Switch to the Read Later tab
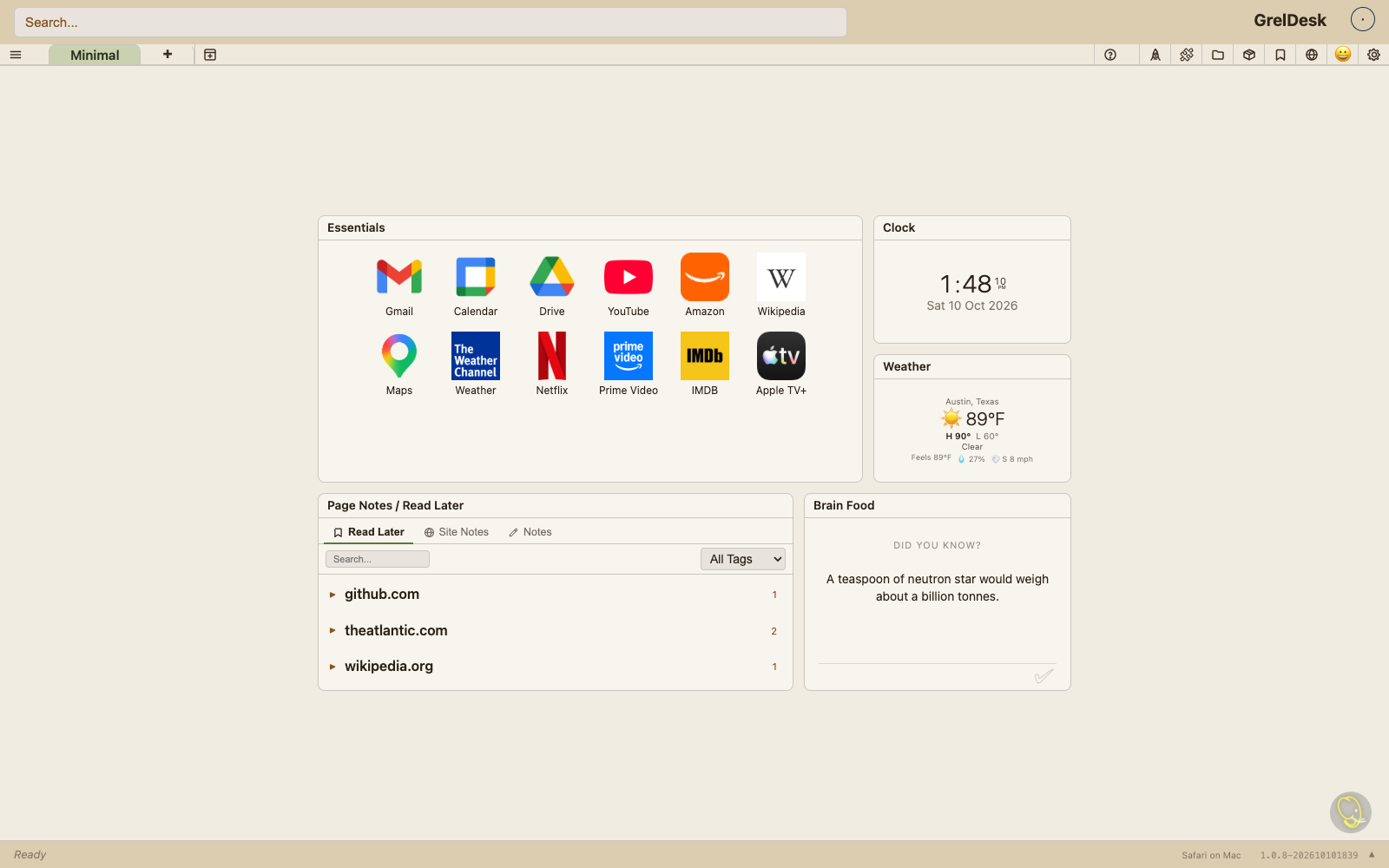 click(x=369, y=532)
